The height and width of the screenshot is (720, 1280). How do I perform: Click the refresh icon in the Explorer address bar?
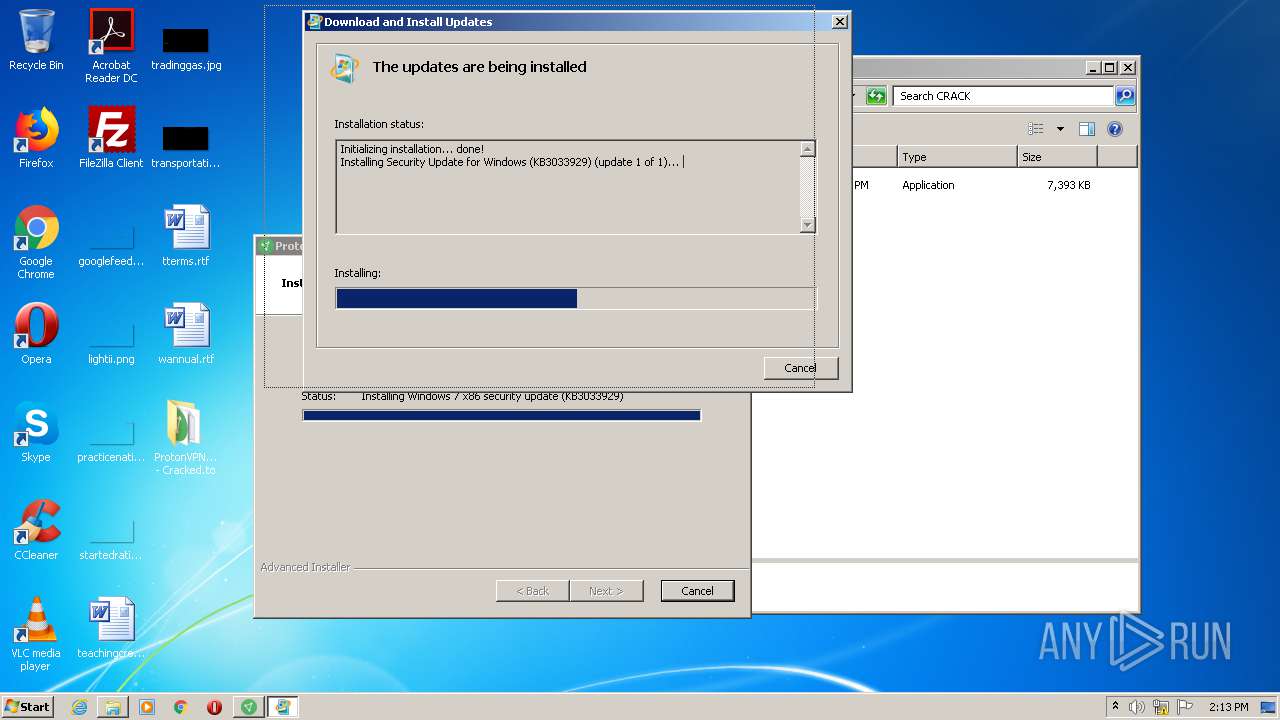tap(876, 96)
